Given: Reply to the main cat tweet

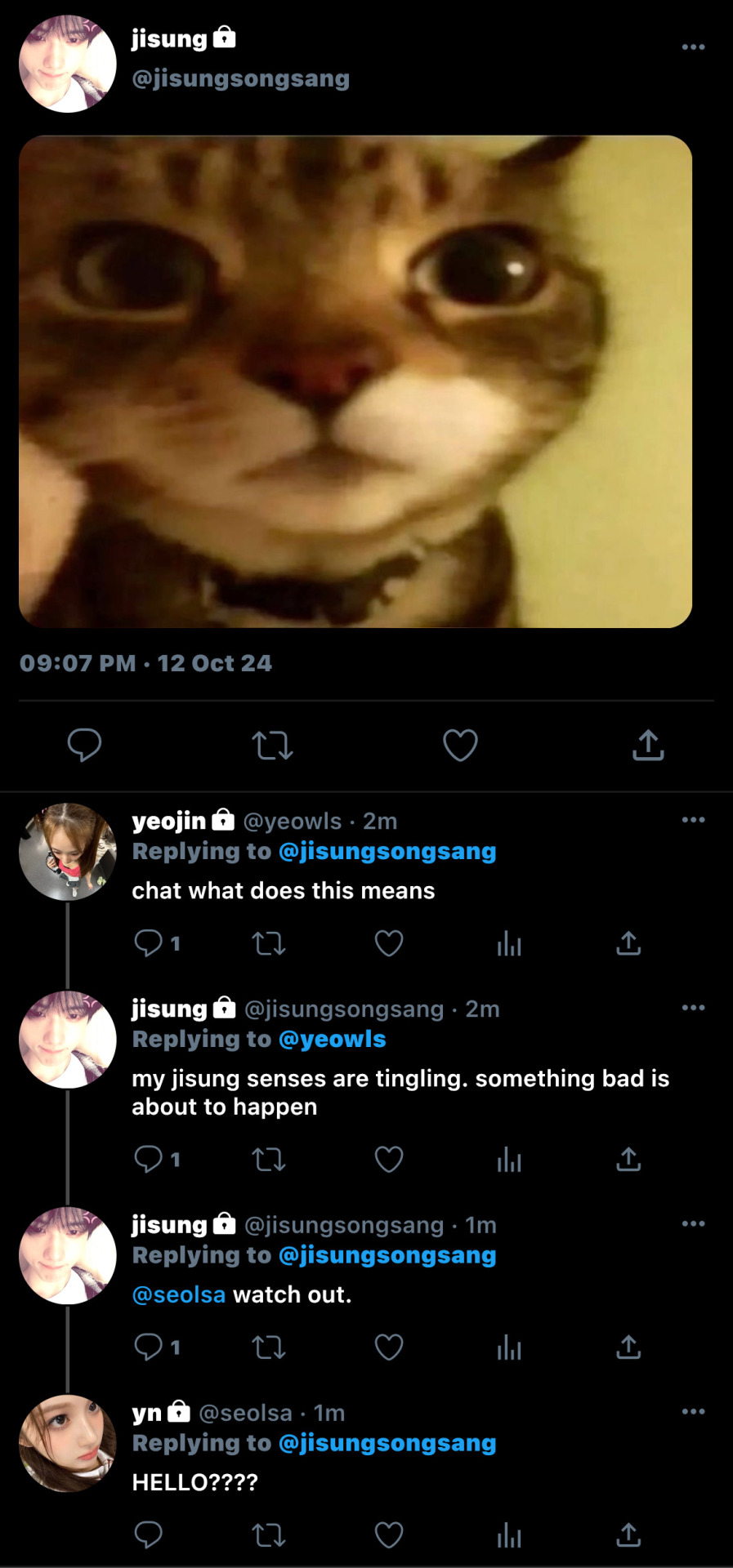Looking at the screenshot, I should tap(84, 745).
